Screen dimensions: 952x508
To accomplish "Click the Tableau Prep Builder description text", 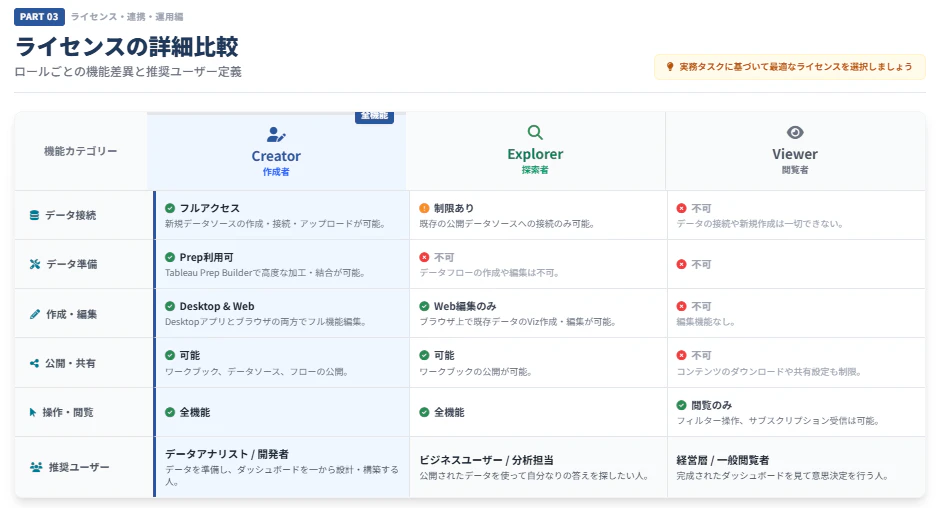I will click(x=266, y=273).
